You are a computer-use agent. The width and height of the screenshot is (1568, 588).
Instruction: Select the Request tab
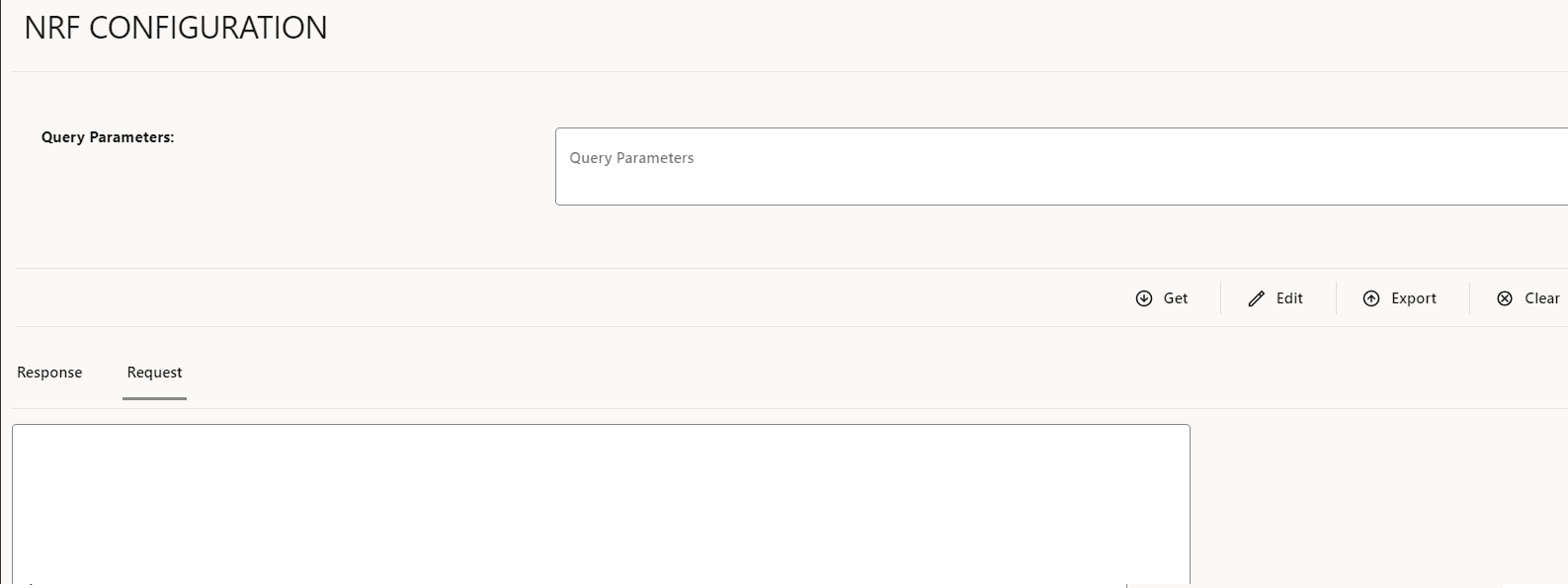pyautogui.click(x=154, y=373)
